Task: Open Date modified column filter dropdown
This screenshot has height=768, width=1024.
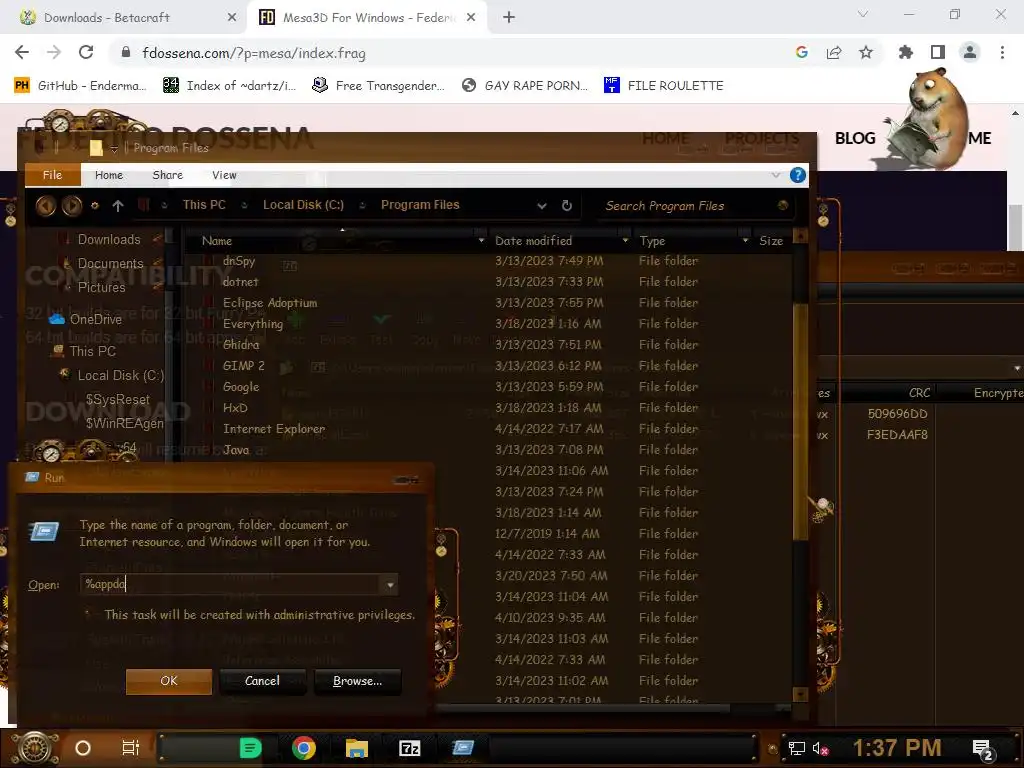Action: point(625,241)
